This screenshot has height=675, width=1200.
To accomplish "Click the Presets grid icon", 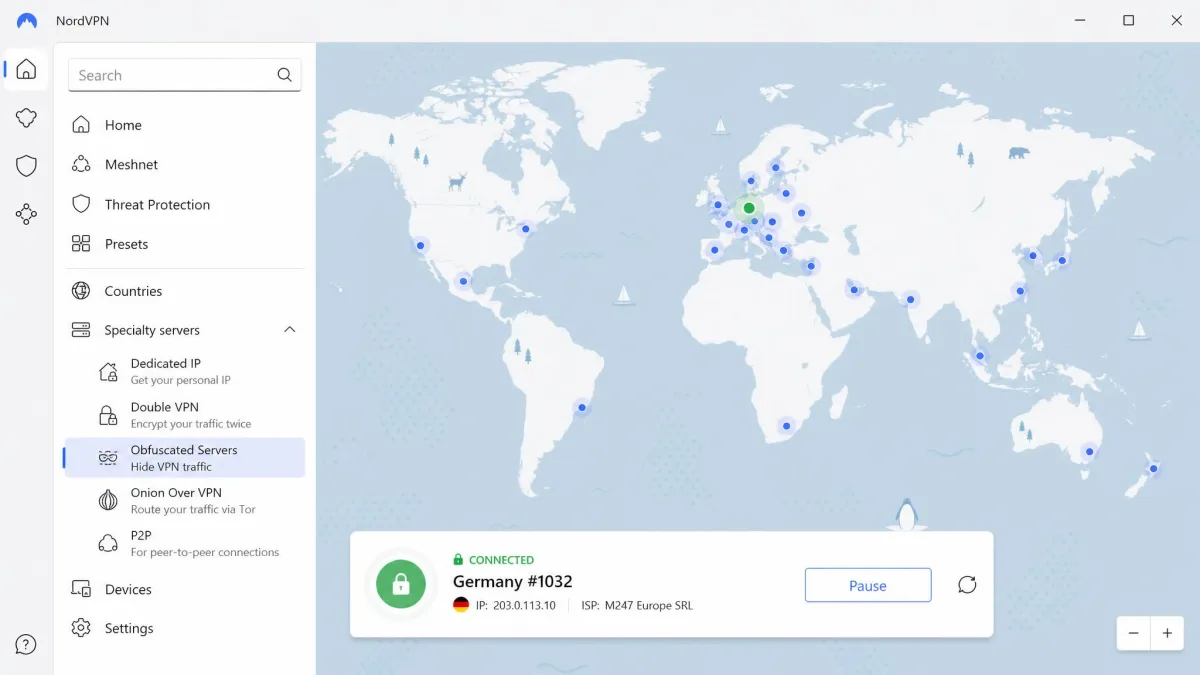I will pyautogui.click(x=81, y=244).
